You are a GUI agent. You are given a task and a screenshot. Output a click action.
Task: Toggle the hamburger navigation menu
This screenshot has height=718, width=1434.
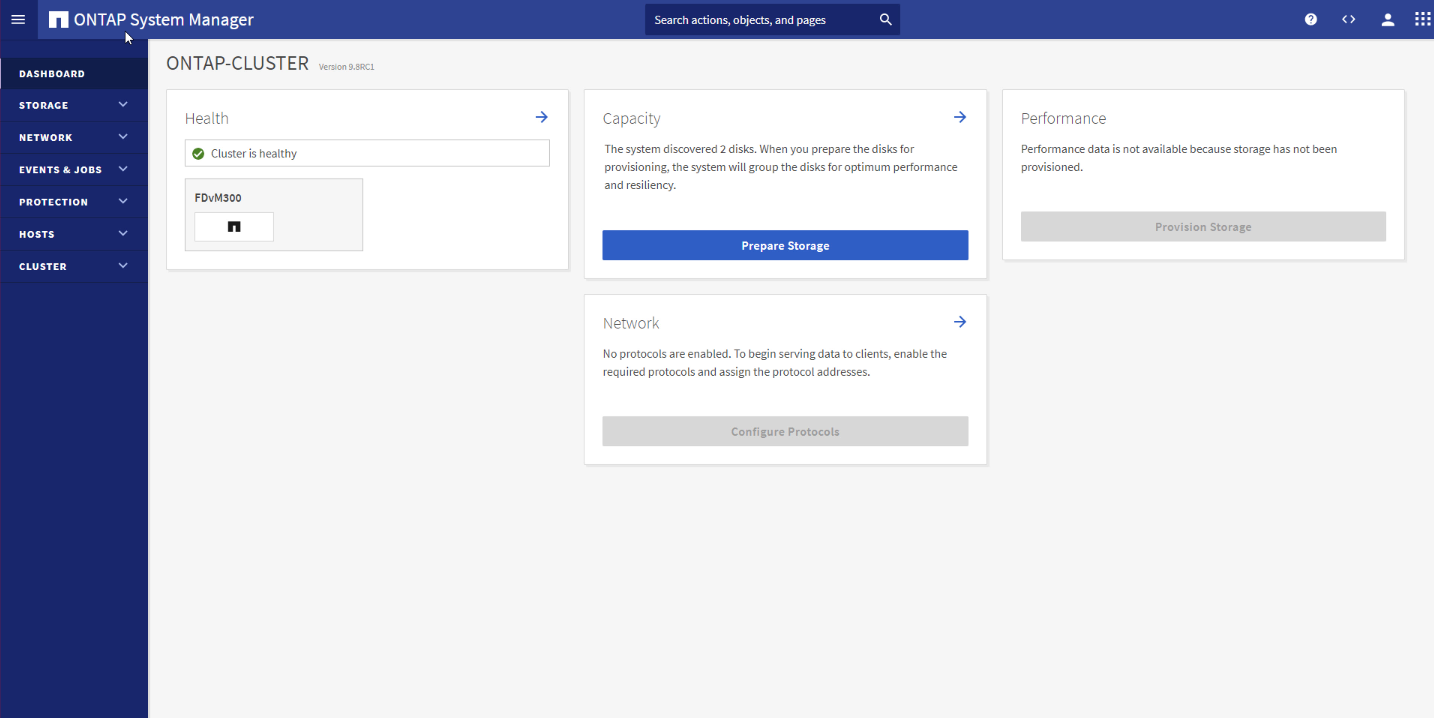point(18,19)
